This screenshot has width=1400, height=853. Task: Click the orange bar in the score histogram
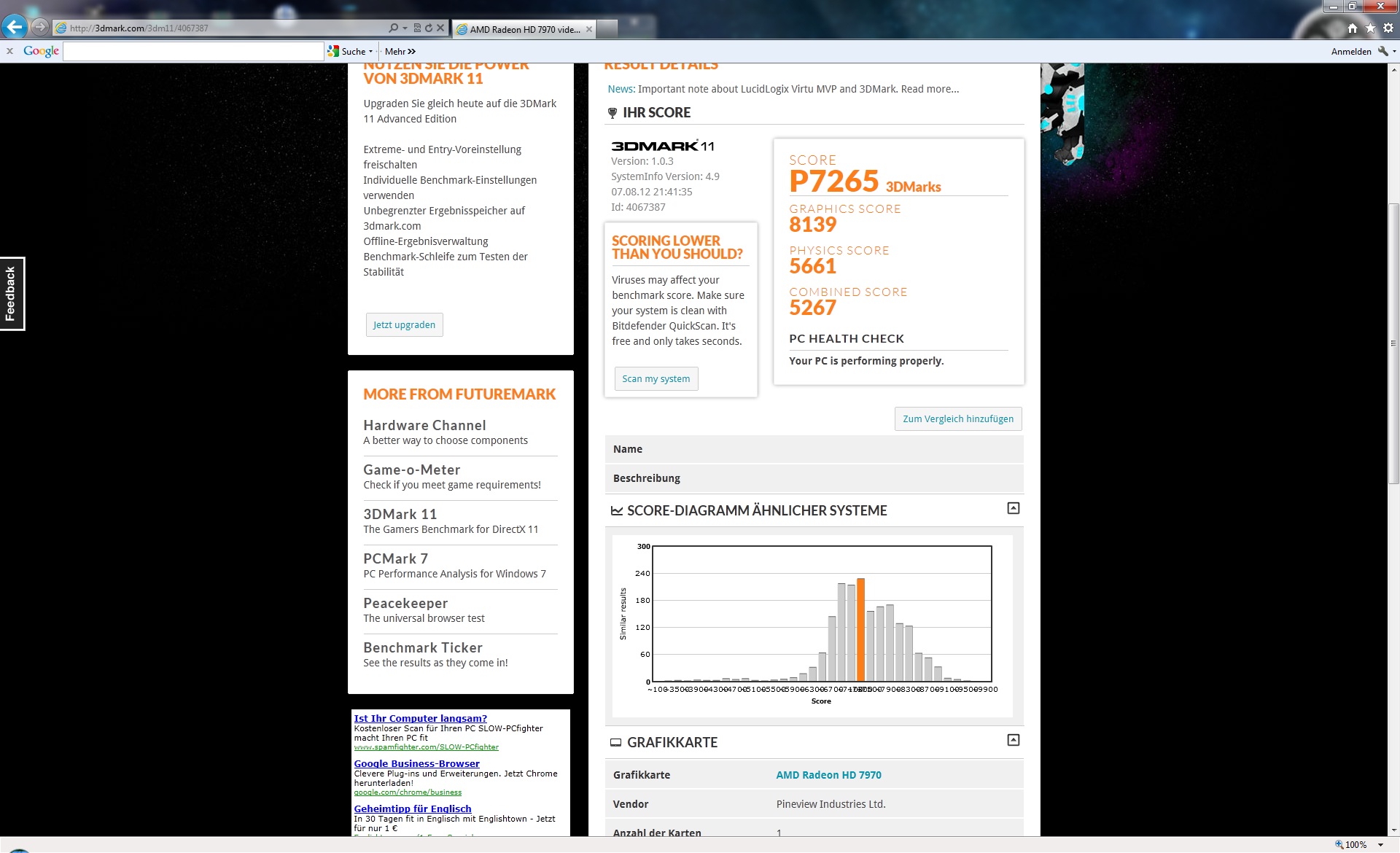tap(860, 630)
